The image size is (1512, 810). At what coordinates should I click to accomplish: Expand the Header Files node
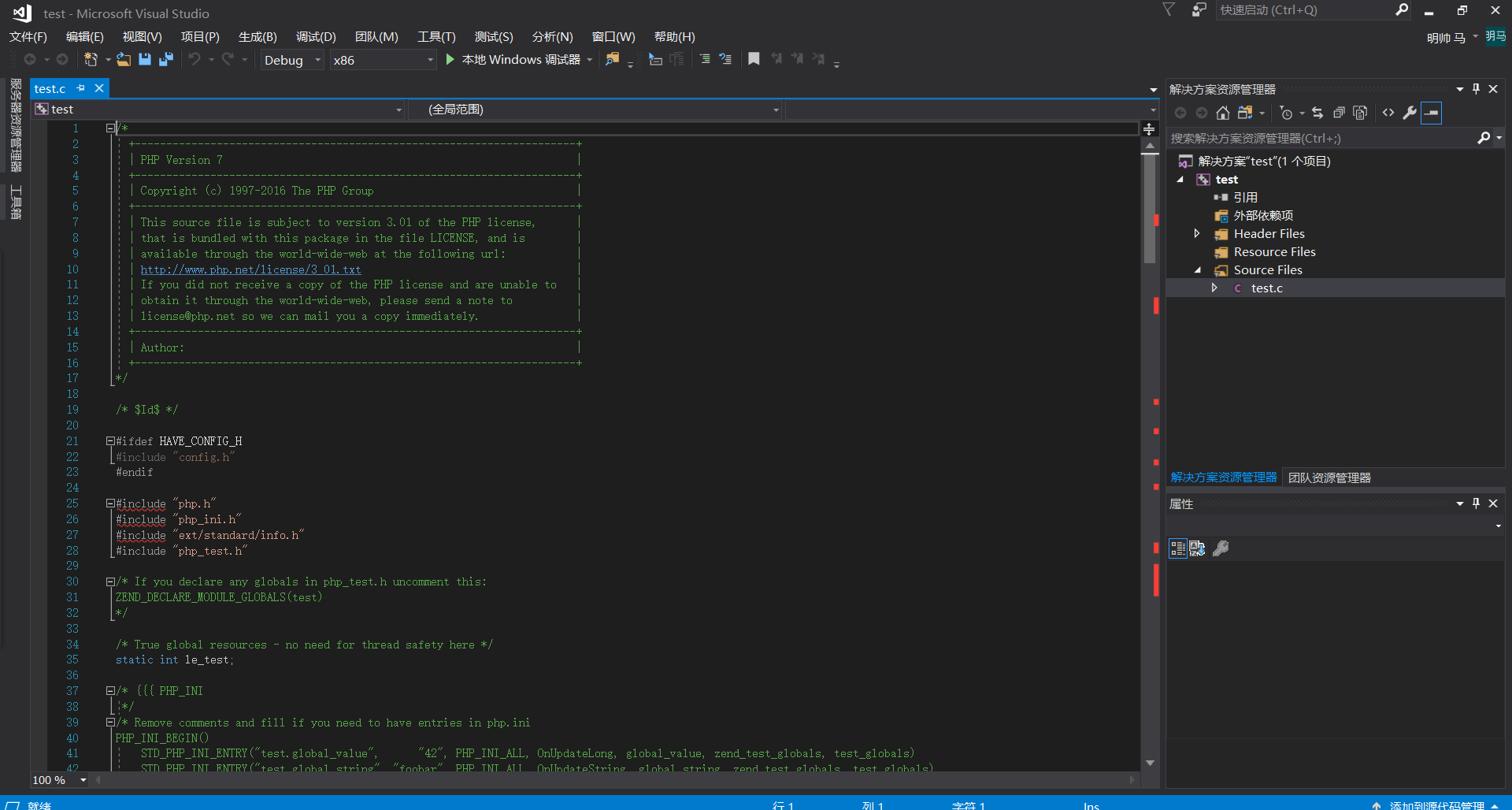click(x=1196, y=233)
